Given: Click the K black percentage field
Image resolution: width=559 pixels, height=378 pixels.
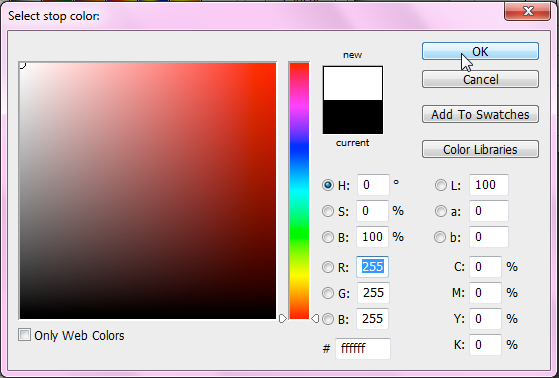Looking at the screenshot, I should [x=485, y=344].
